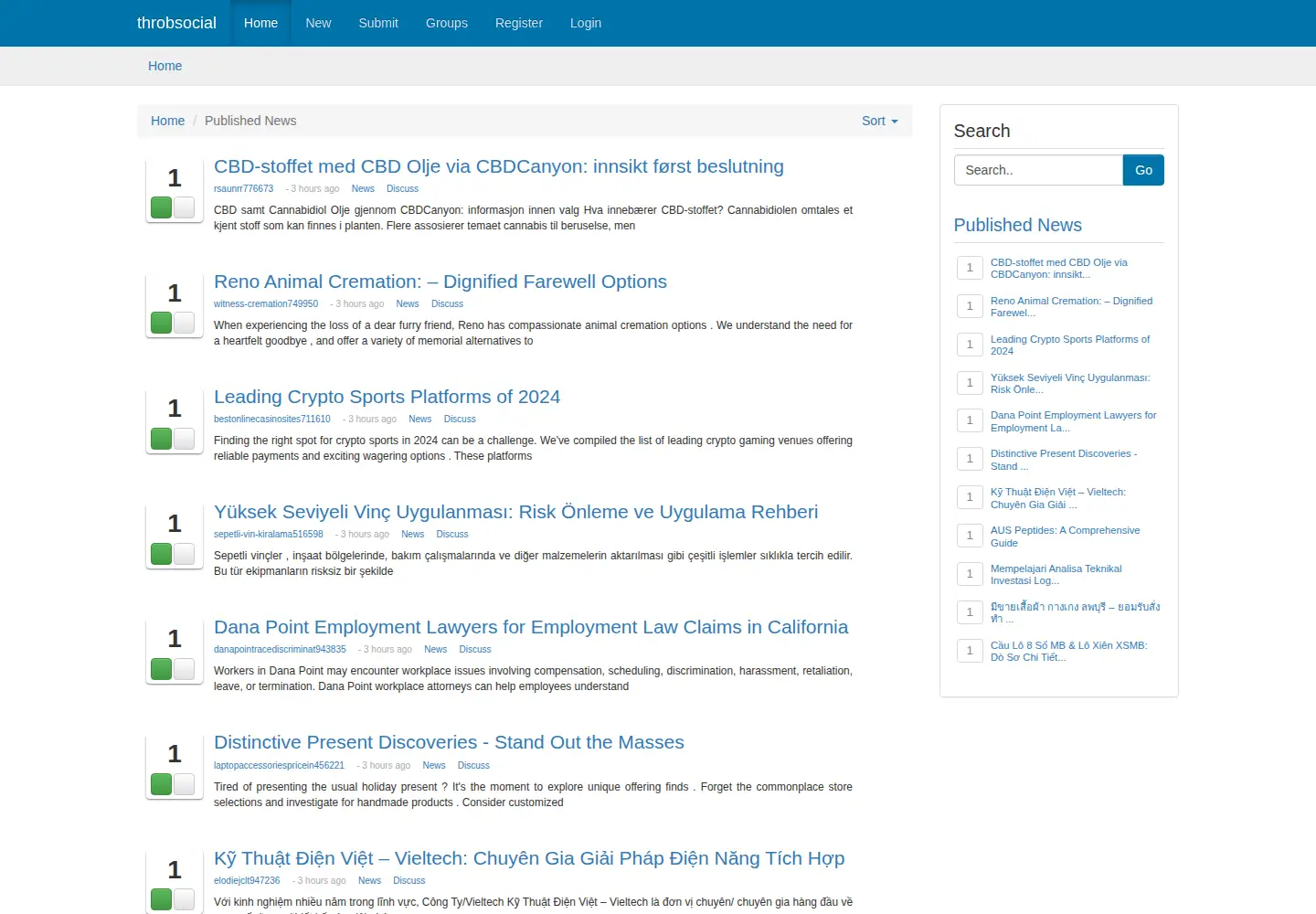Click Home in the breadcrumb beside Published News
The width and height of the screenshot is (1316, 914).
click(x=167, y=121)
